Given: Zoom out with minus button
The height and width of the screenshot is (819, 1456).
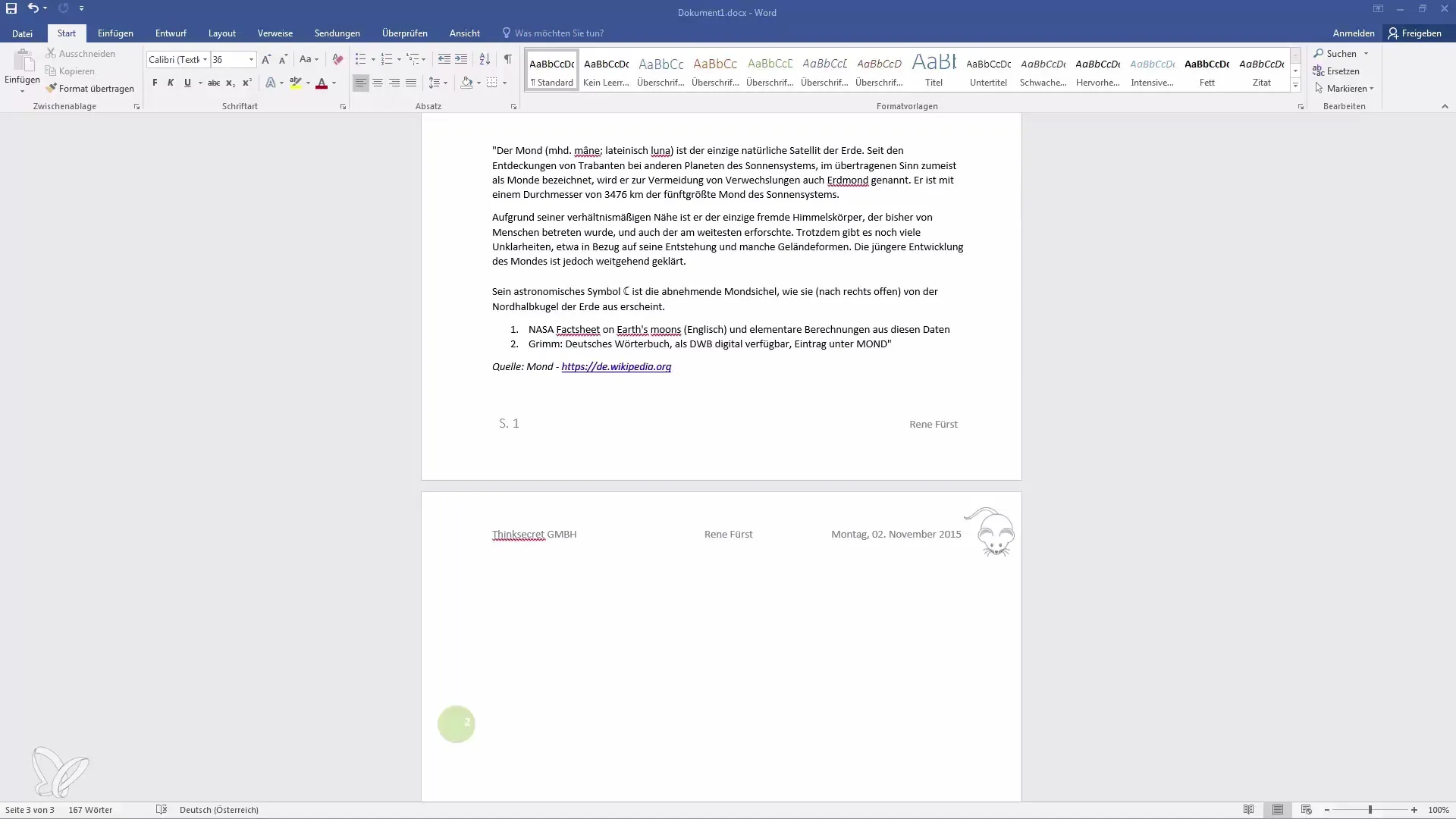Looking at the screenshot, I should (x=1327, y=810).
